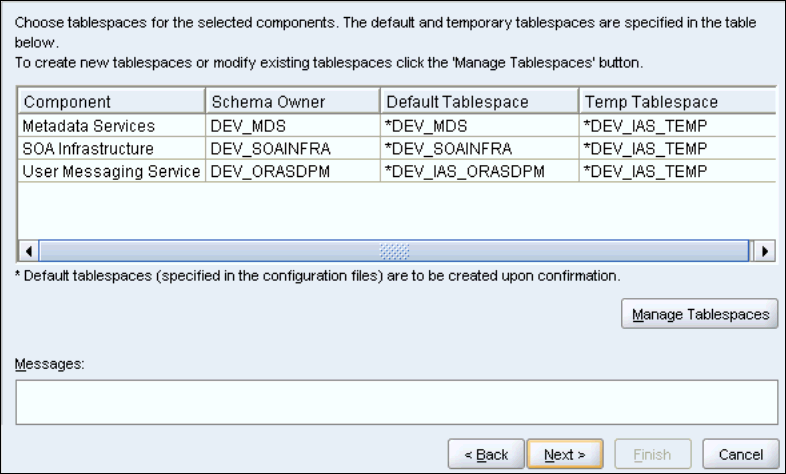
Task: Click the Messages text area
Action: pos(396,401)
